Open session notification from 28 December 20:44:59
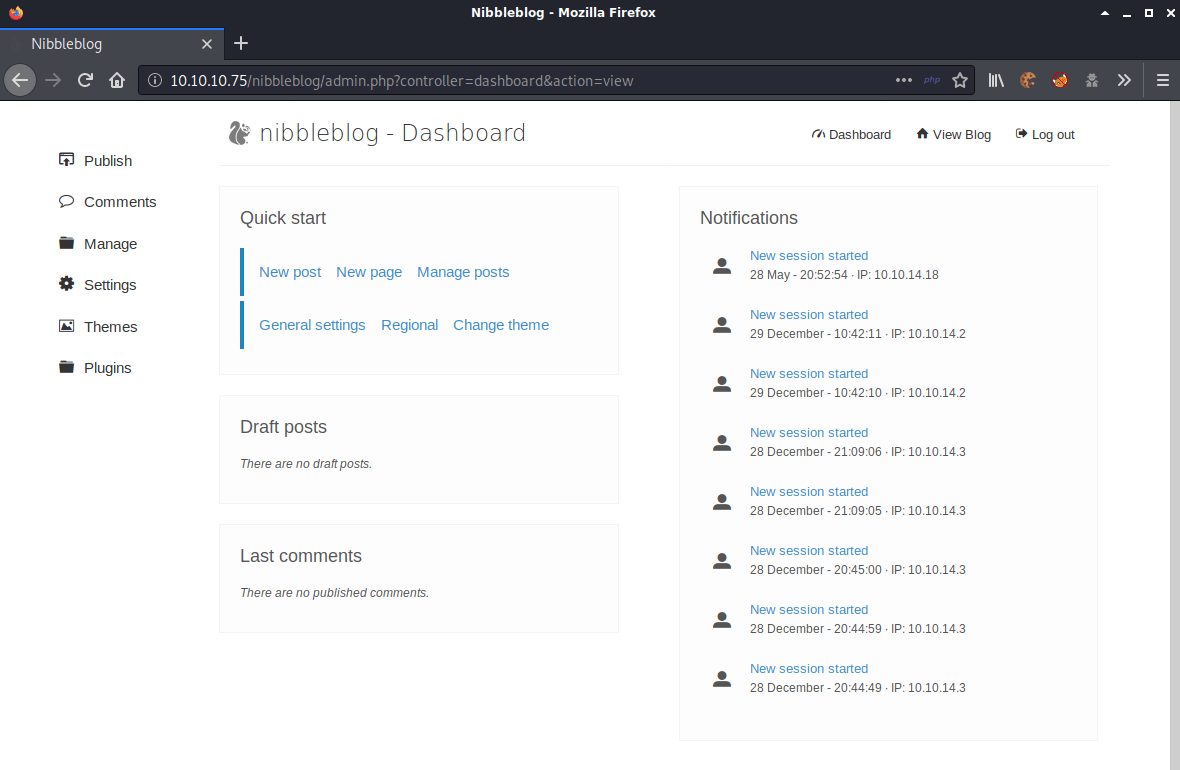Image resolution: width=1180 pixels, height=770 pixels. pos(808,610)
